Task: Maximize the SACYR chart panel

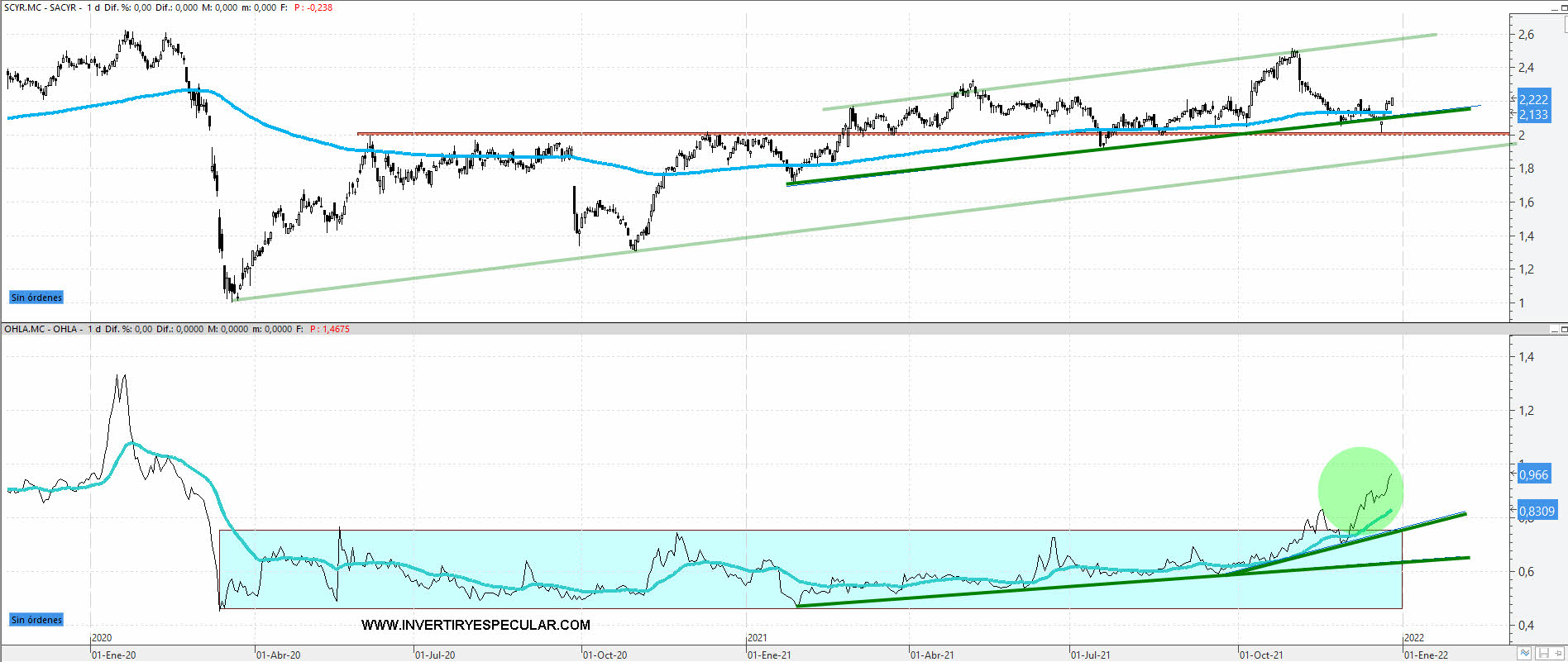Action: click(1564, 7)
